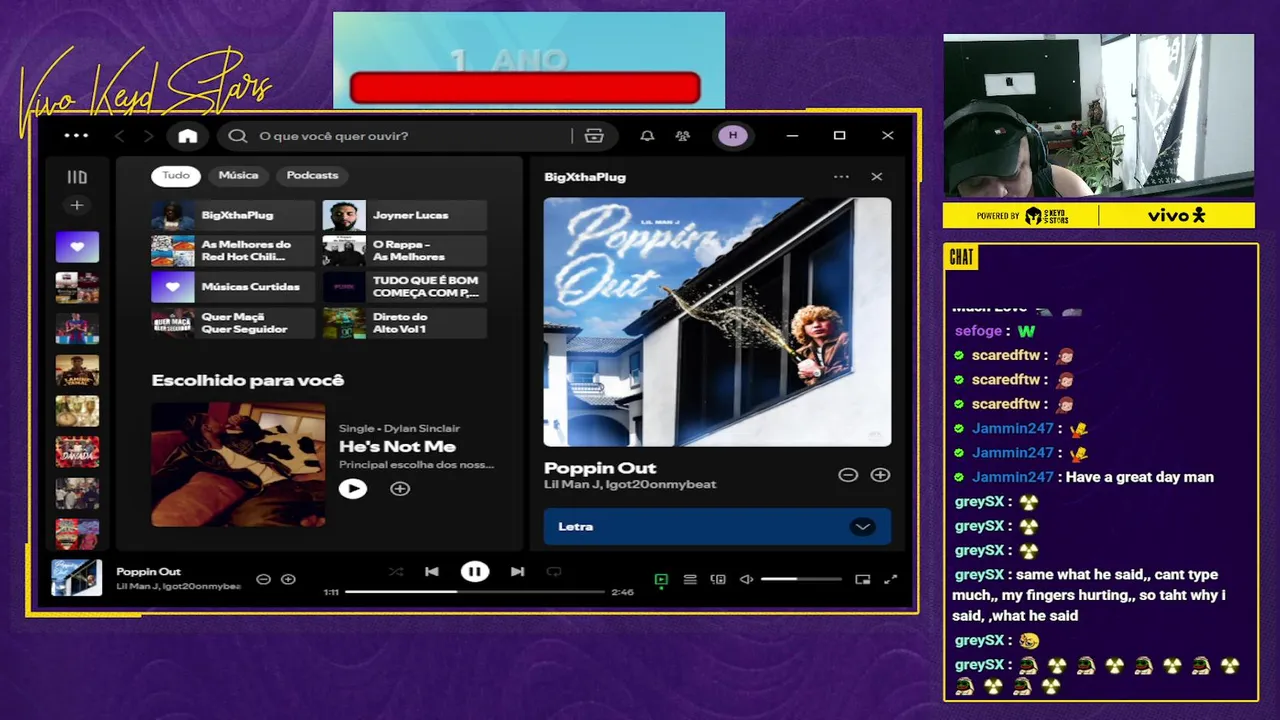Close the BigXthaPlug now playing panel
Image resolution: width=1280 pixels, height=720 pixels.
tap(877, 177)
